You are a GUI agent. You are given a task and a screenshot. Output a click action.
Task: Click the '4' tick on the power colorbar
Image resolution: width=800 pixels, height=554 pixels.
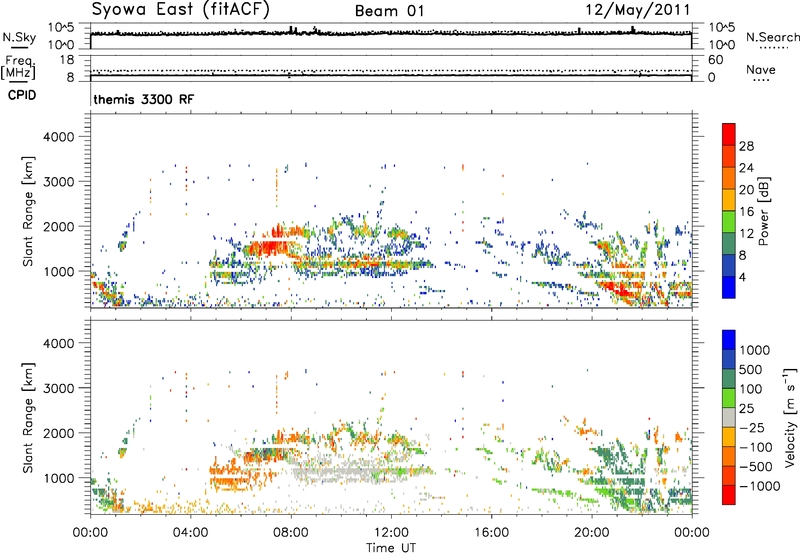click(743, 277)
